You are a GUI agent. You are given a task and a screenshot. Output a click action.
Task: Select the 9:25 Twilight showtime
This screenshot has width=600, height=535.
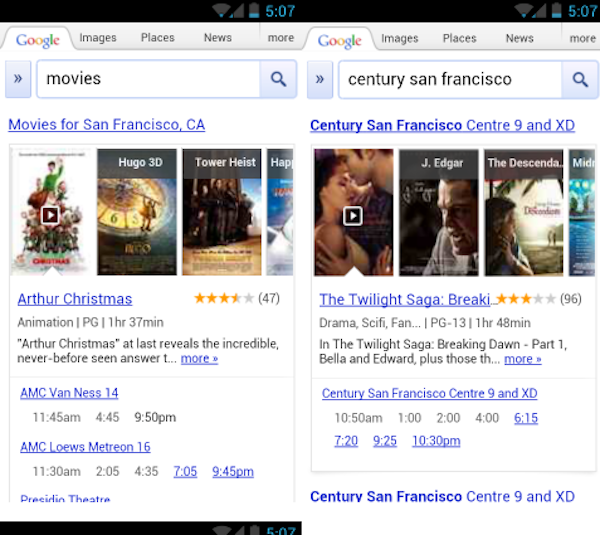[x=385, y=441]
